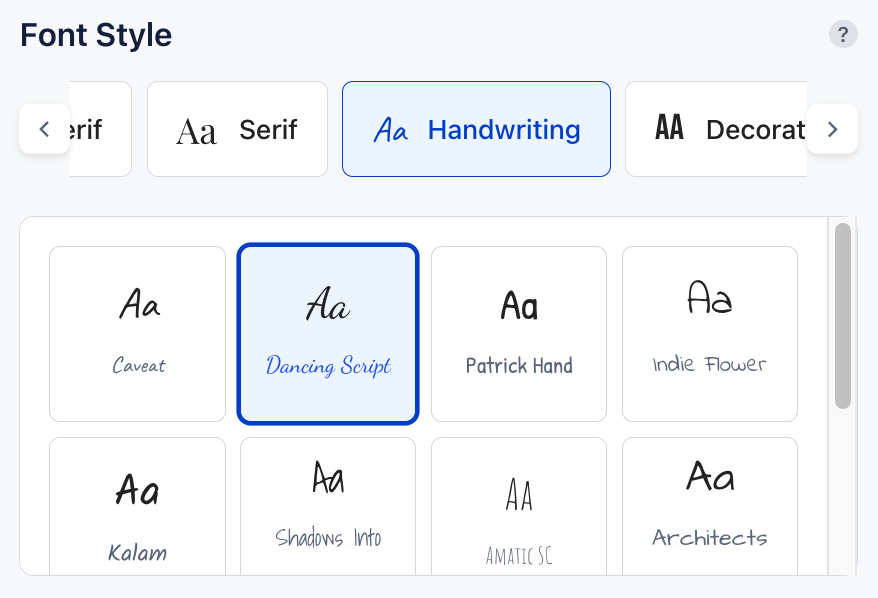Select the Handwriting category tab
This screenshot has width=878, height=598.
click(476, 129)
